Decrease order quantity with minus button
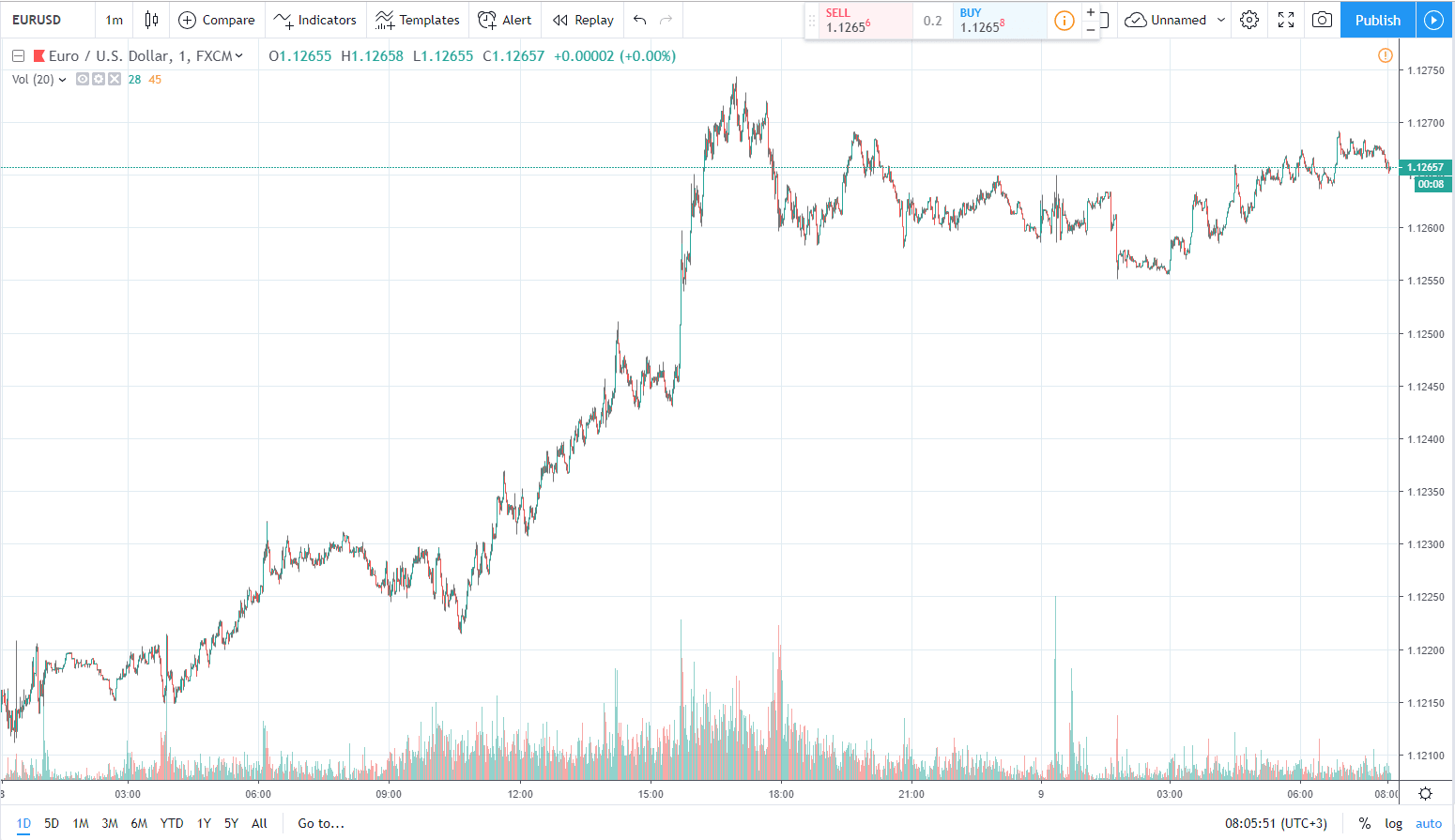 point(1091,29)
